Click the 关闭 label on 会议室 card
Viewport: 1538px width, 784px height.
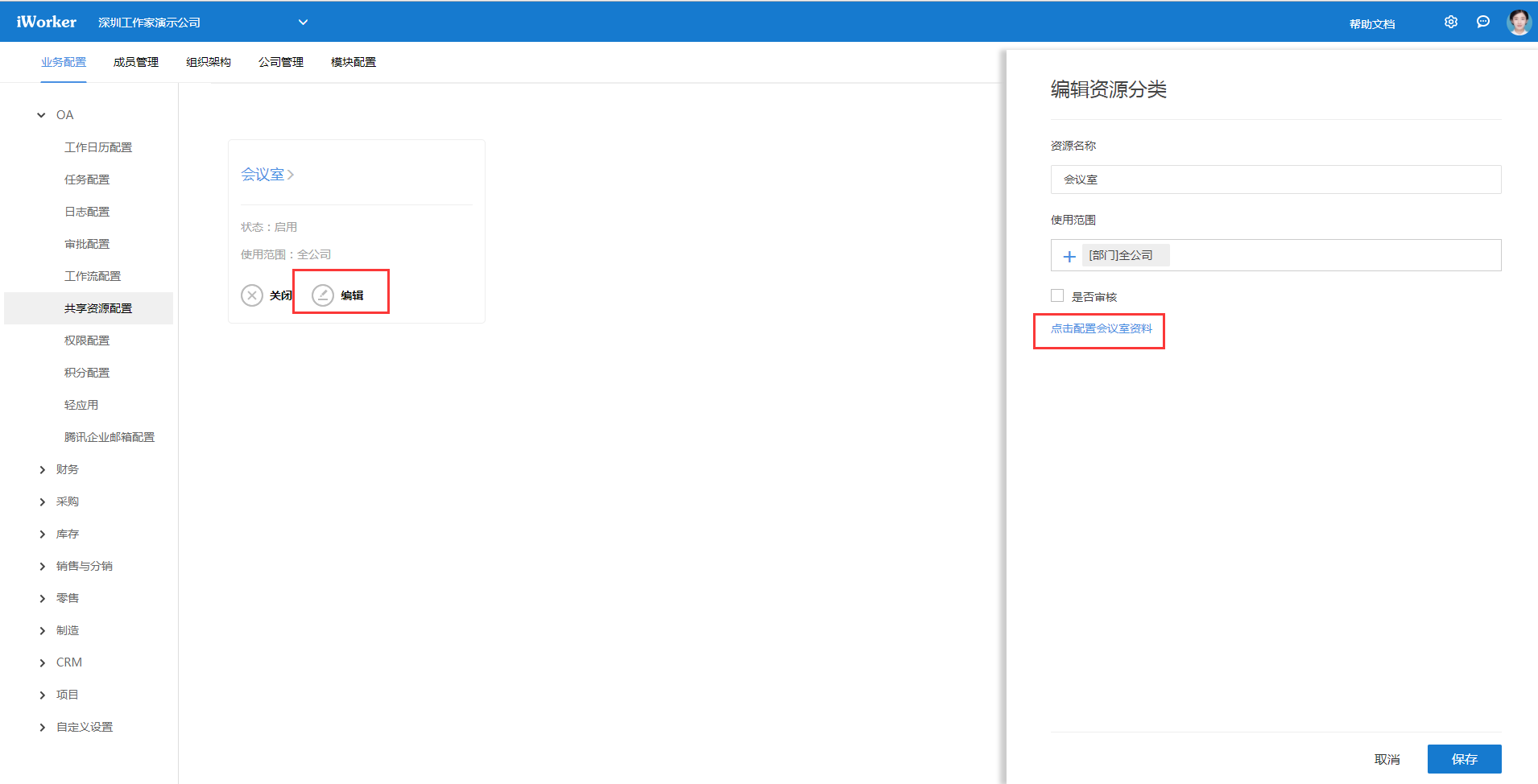pos(281,295)
